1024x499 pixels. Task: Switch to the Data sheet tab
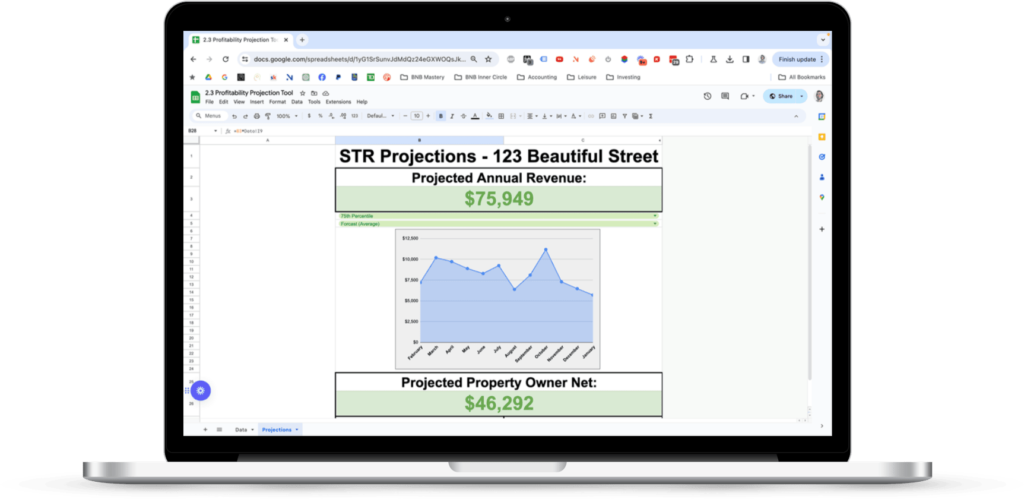241,429
